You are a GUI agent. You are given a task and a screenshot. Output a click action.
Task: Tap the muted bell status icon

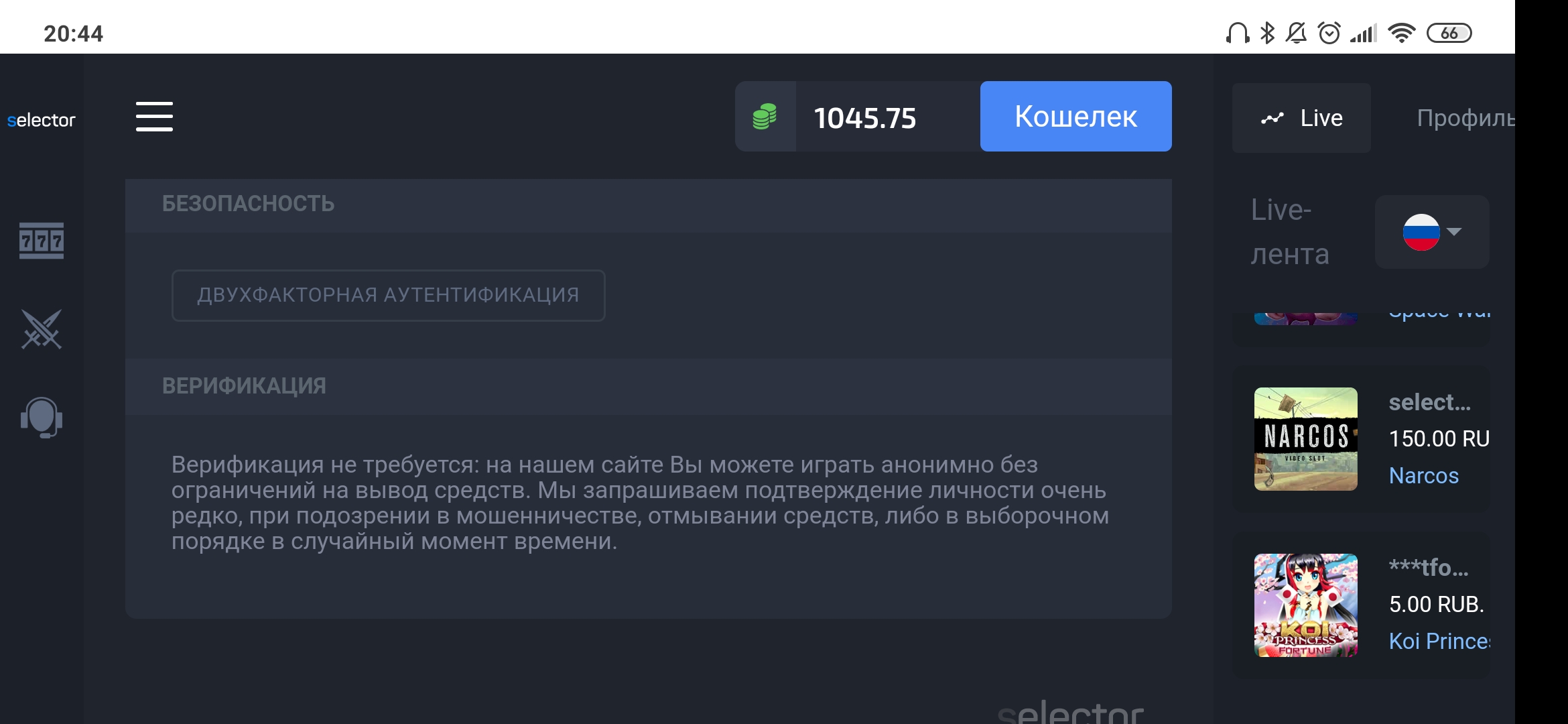click(1297, 33)
